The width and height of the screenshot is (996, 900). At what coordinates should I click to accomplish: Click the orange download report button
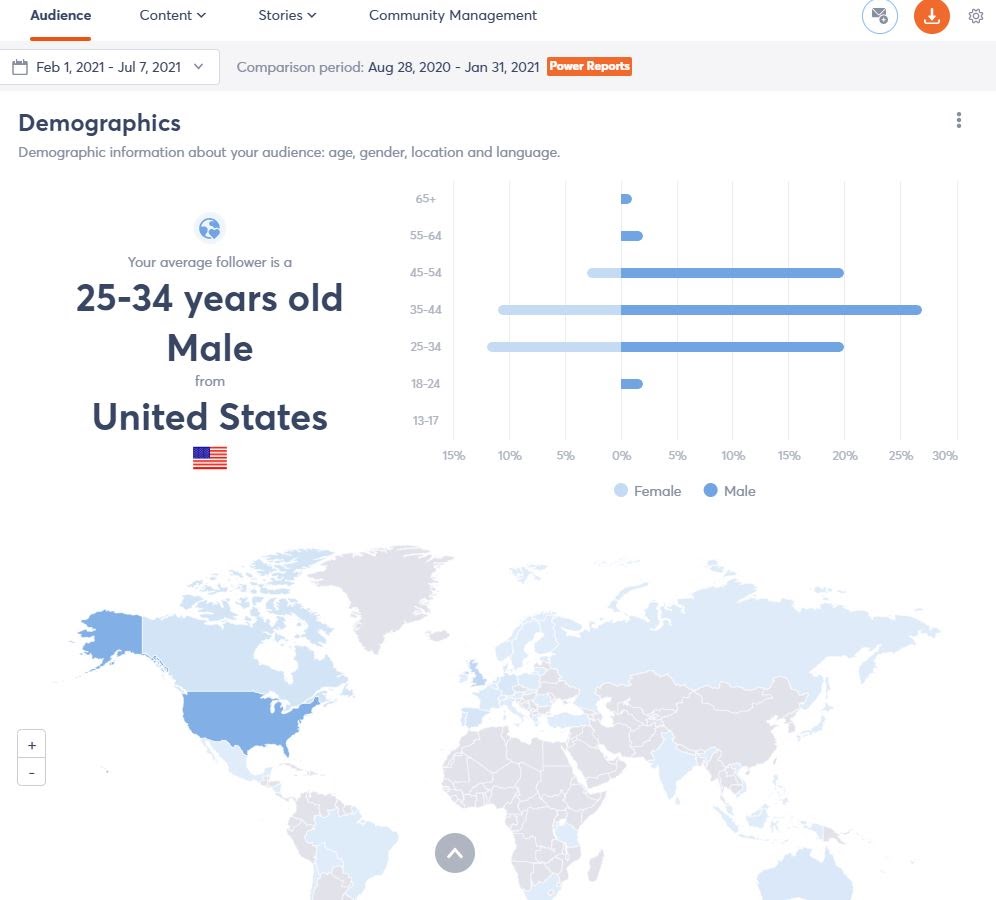coord(931,16)
